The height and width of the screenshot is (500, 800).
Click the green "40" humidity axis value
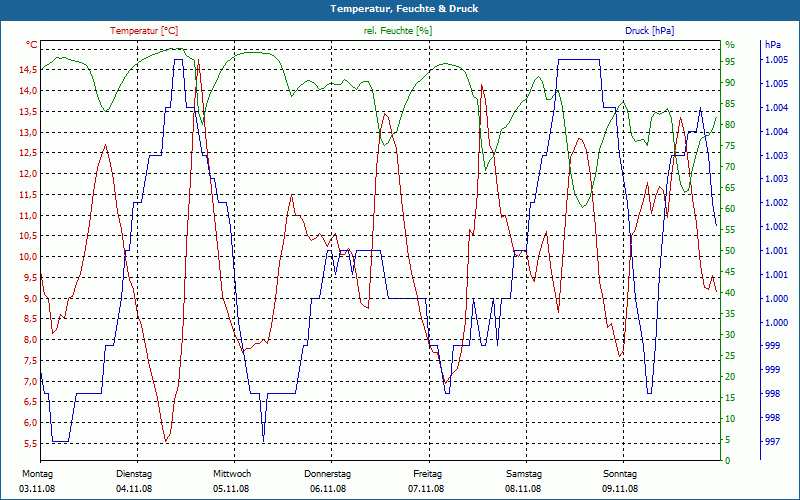[x=730, y=293]
